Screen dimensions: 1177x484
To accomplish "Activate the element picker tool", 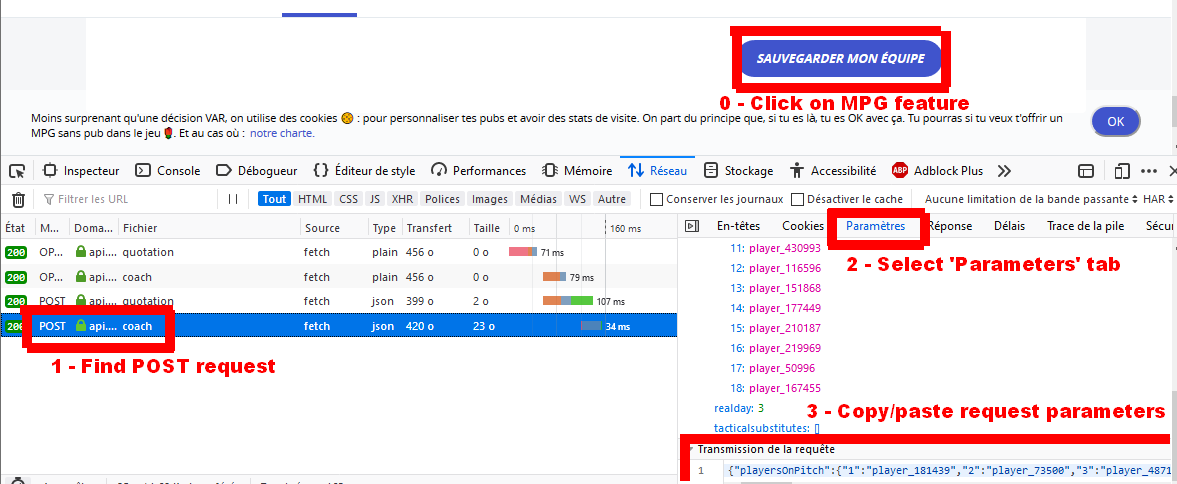I will [17, 171].
